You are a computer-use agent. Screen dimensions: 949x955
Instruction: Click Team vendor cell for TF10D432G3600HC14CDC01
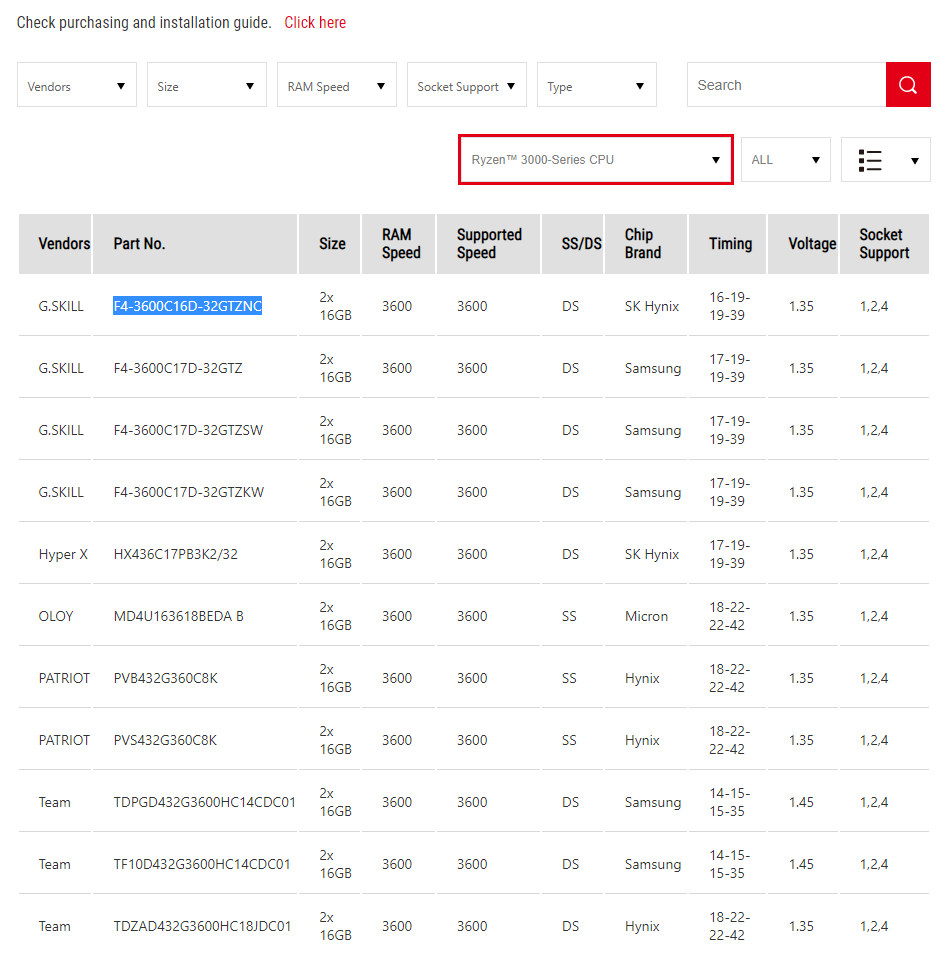coord(55,864)
